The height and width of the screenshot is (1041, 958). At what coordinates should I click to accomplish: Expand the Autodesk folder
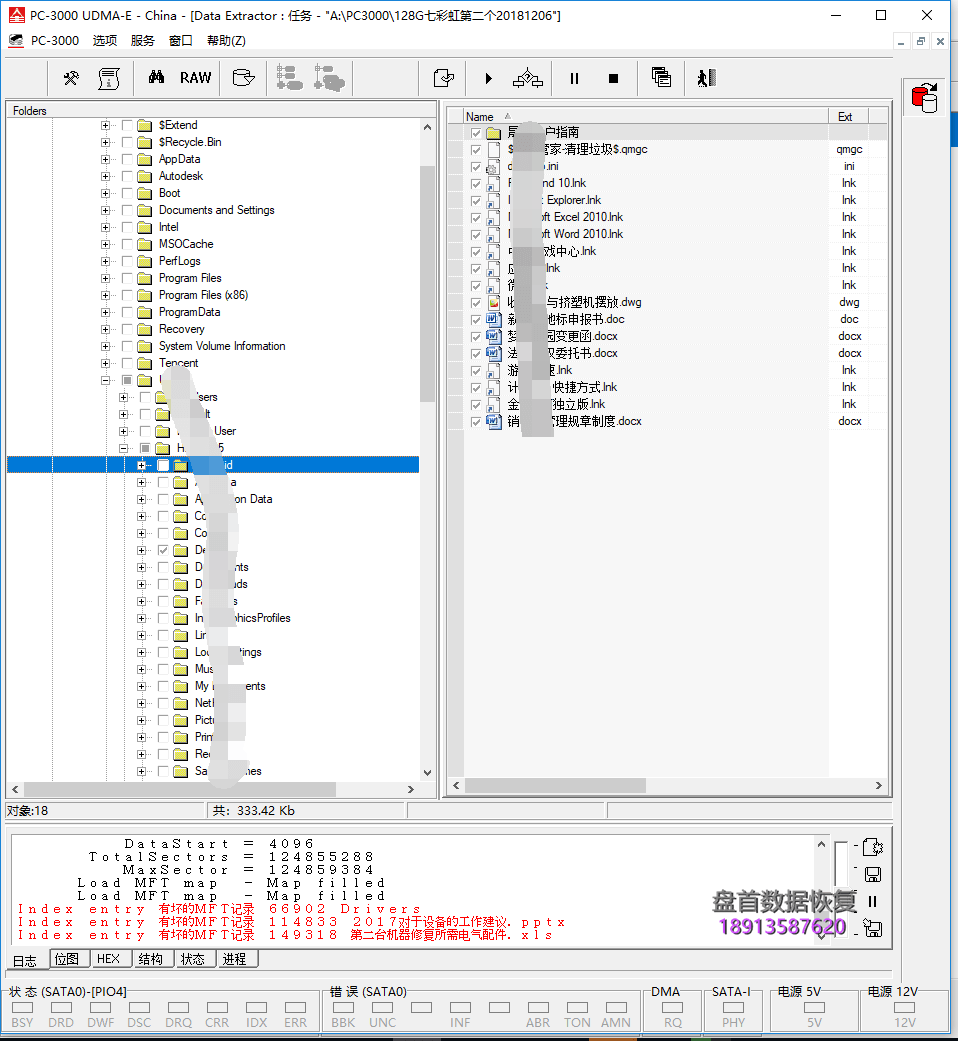coord(105,176)
